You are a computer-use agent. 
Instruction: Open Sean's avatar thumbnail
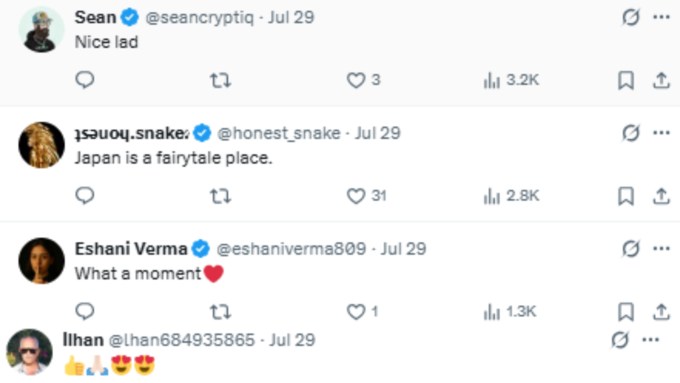[41, 29]
